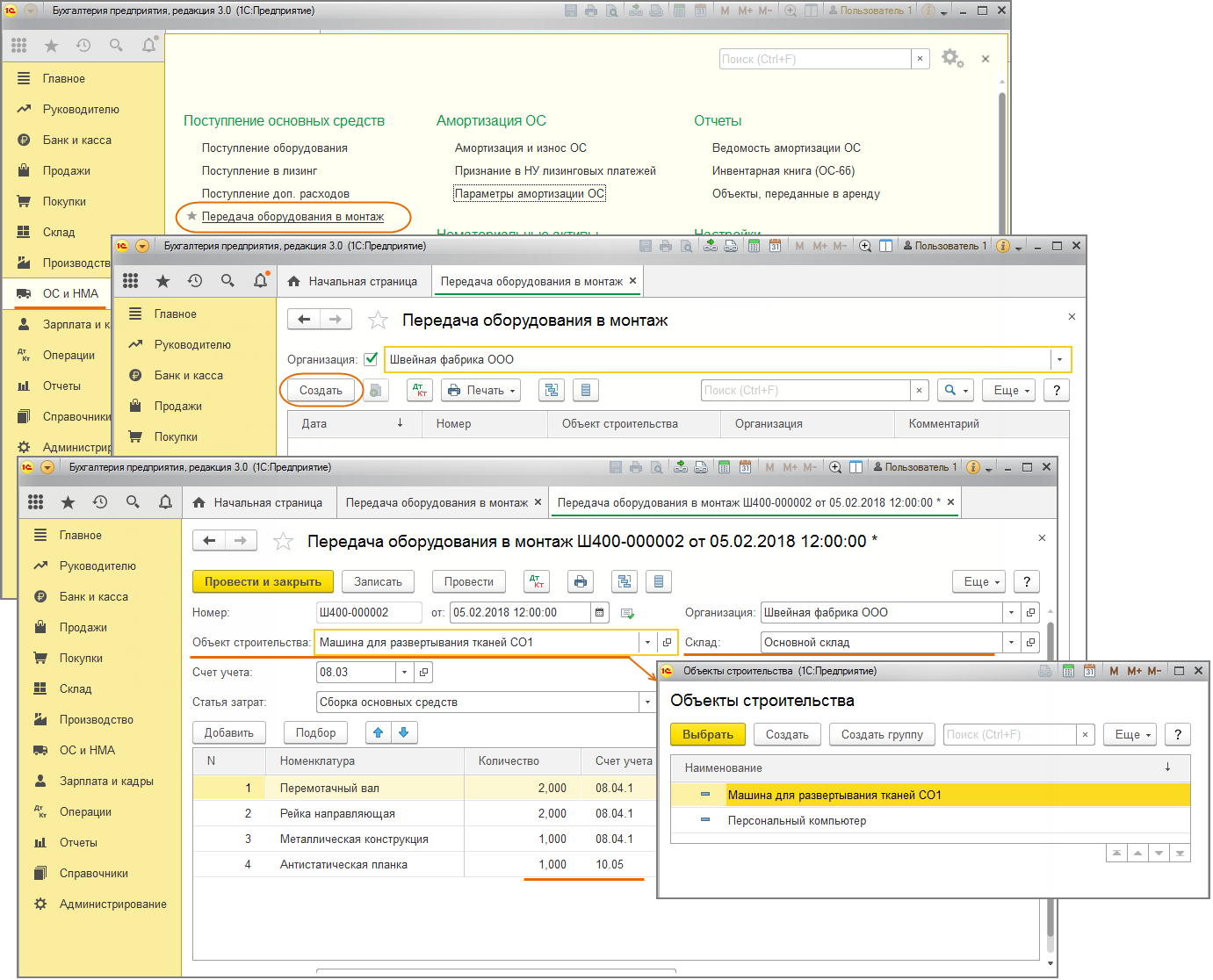Jump to the last item in Объекты строительства
1213x980 pixels.
(x=1180, y=853)
